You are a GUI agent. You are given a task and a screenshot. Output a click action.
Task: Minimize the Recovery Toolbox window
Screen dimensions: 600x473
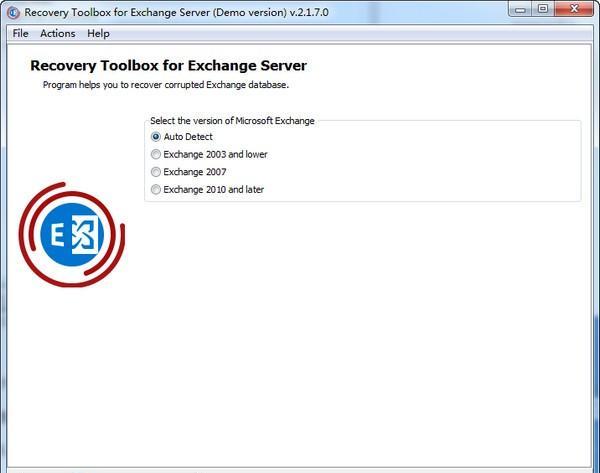[x=520, y=9]
